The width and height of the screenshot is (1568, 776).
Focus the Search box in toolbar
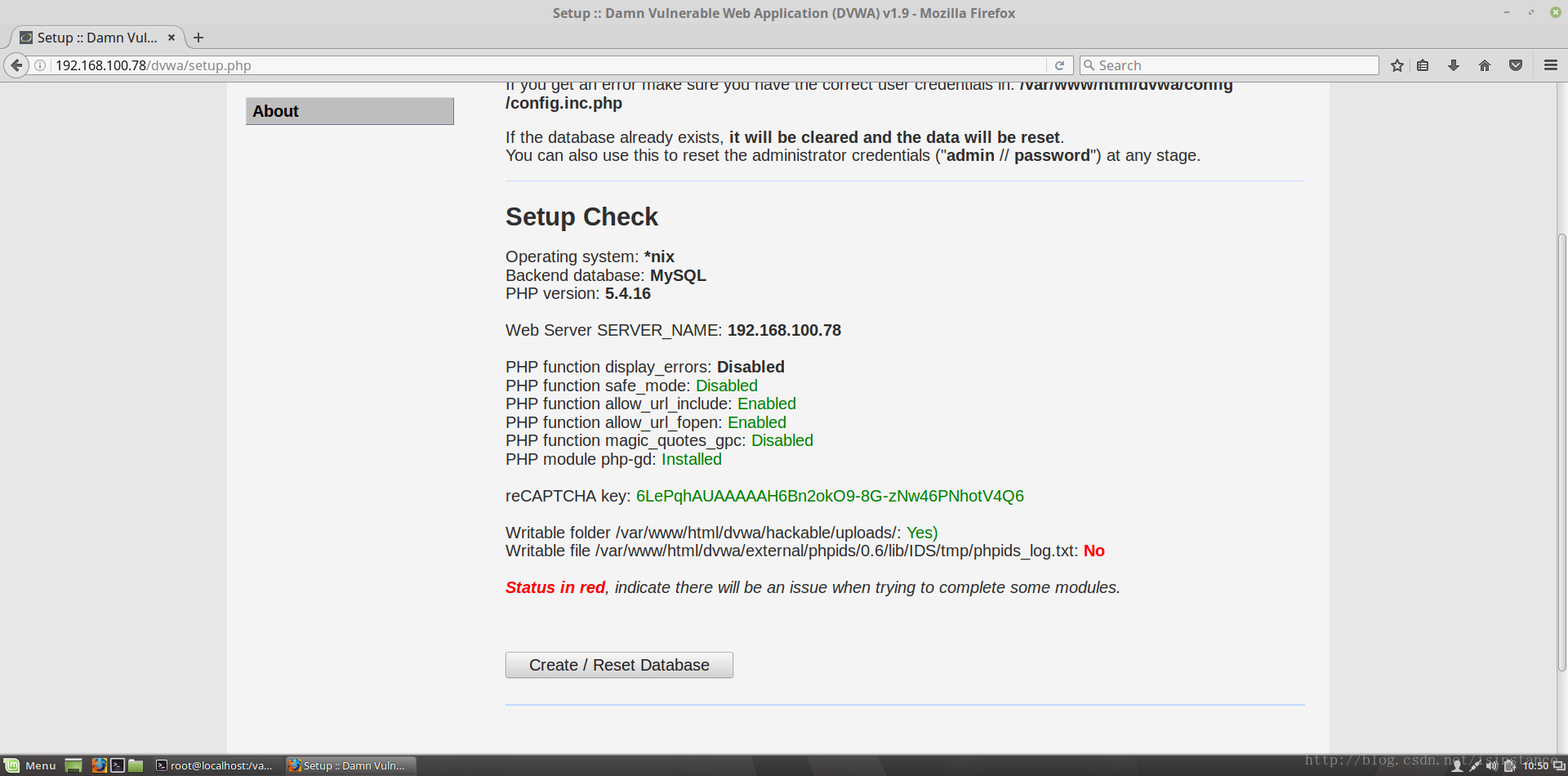click(1229, 65)
